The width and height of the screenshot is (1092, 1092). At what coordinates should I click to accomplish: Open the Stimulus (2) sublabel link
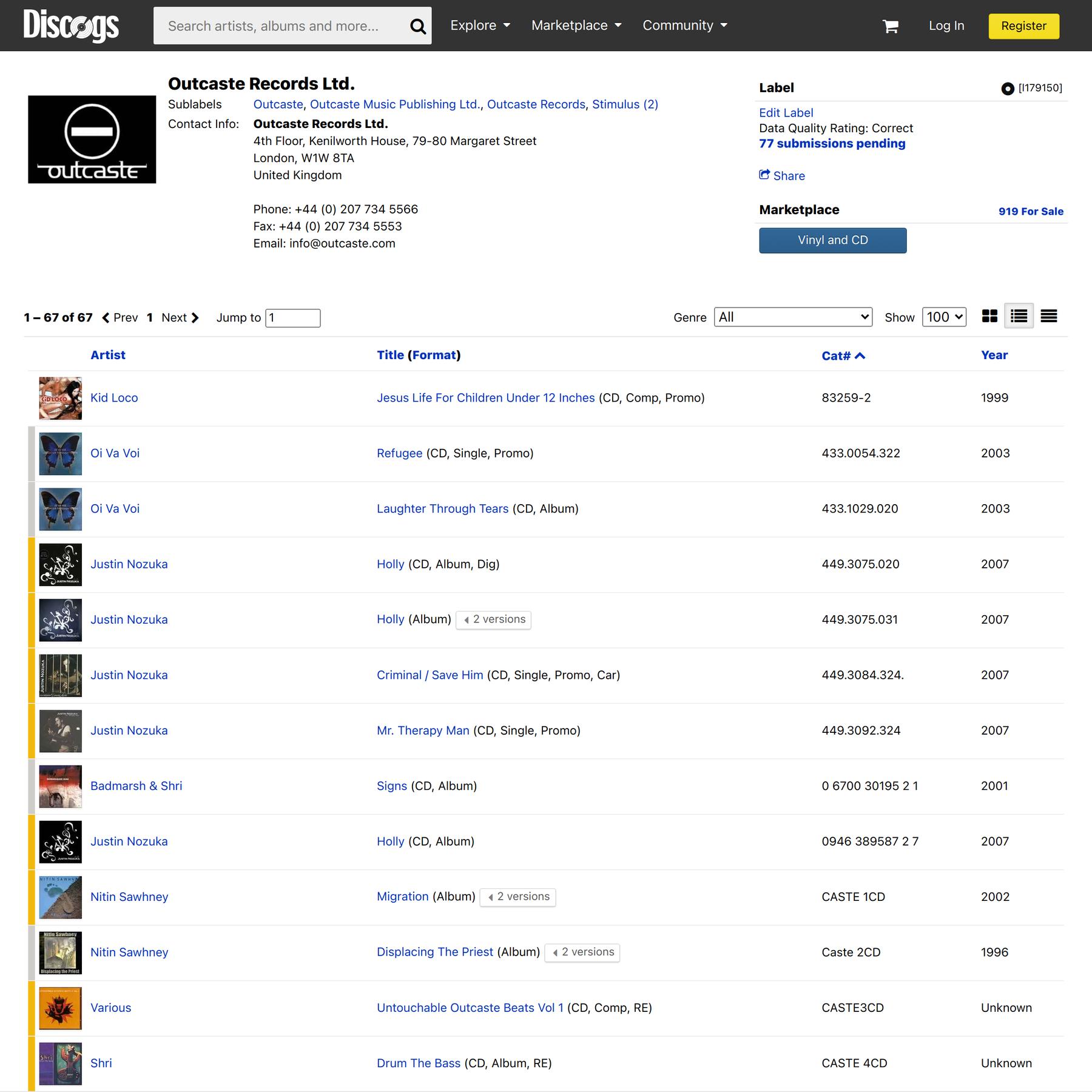(625, 104)
